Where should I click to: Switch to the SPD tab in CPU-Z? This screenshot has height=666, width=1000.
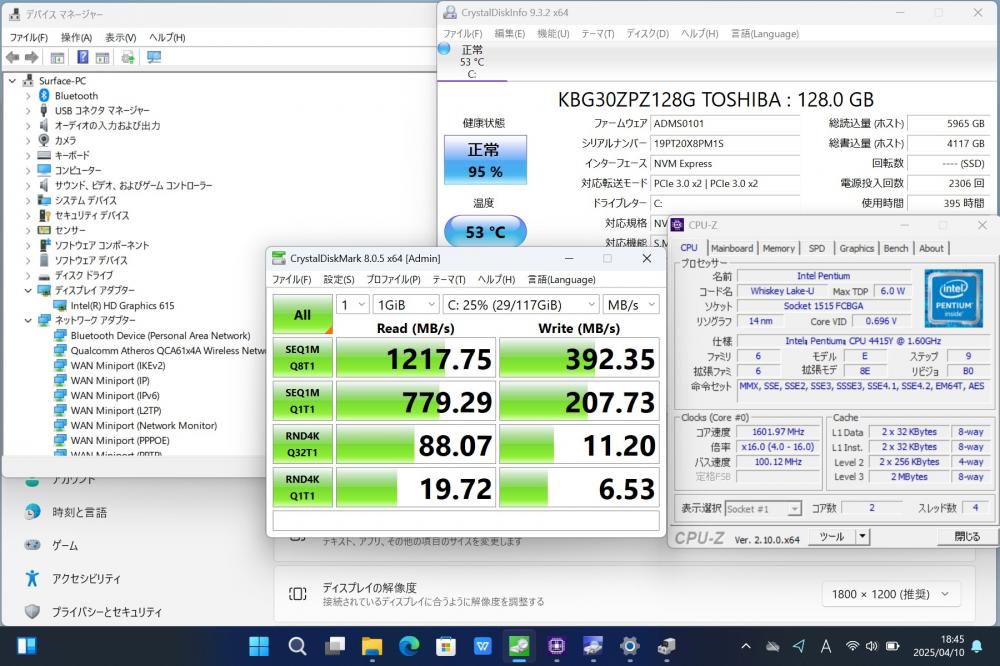coord(817,248)
